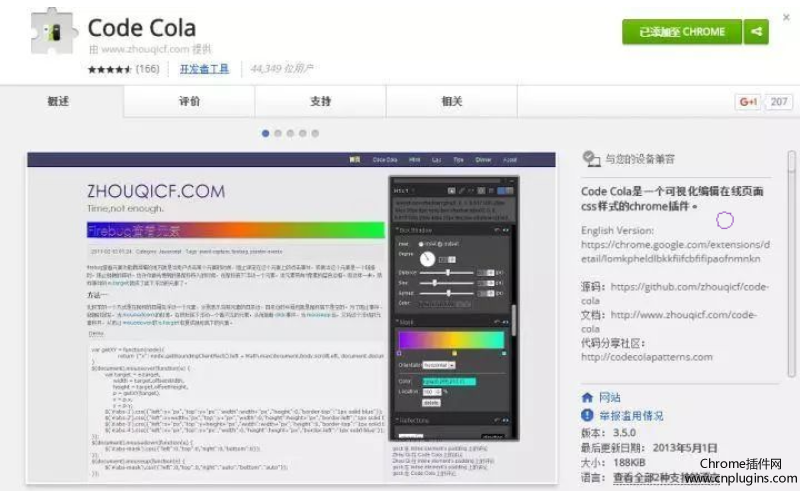
Task: Select the third carousel dot
Action: [290, 133]
